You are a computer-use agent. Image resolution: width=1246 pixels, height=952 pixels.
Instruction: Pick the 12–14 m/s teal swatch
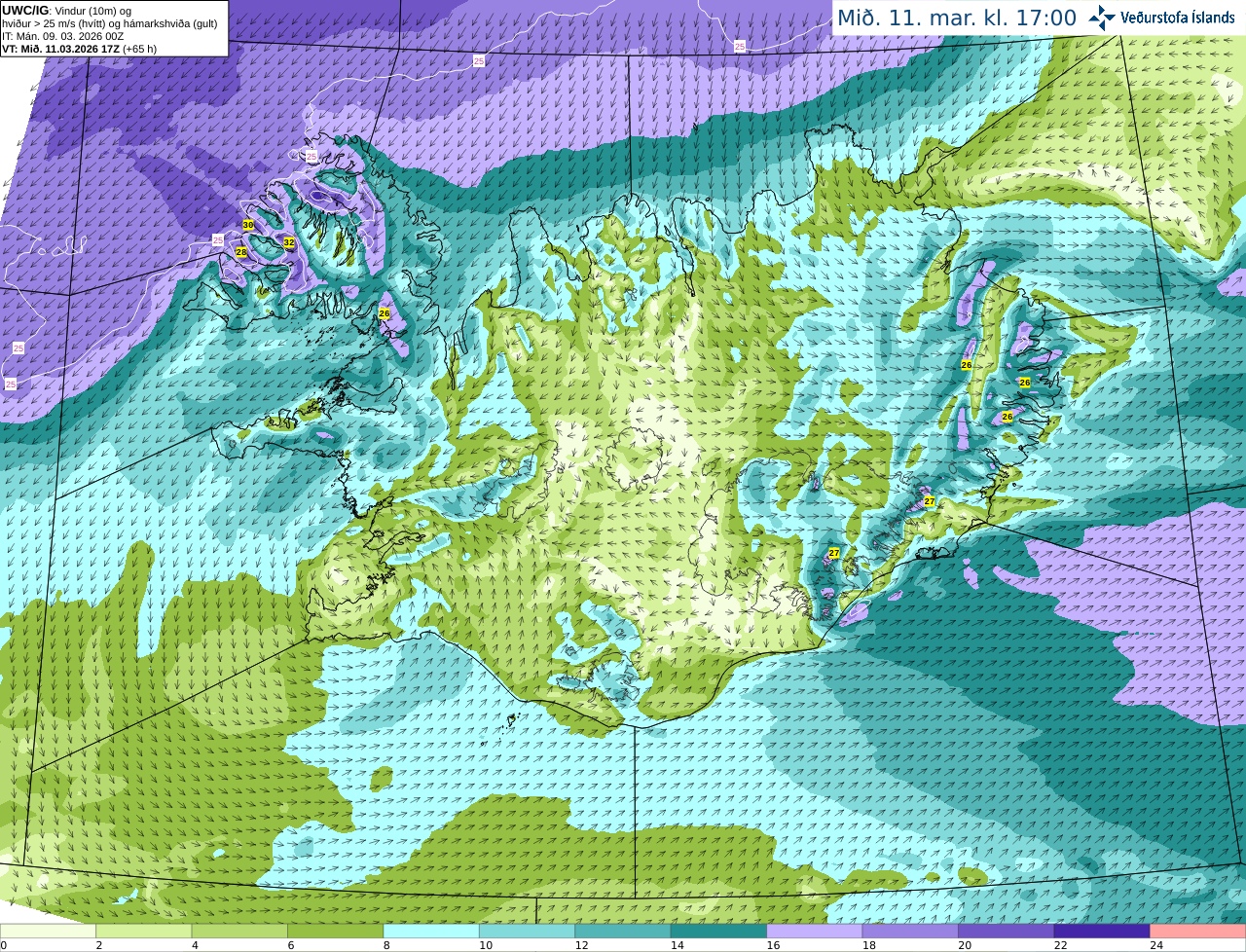623,932
